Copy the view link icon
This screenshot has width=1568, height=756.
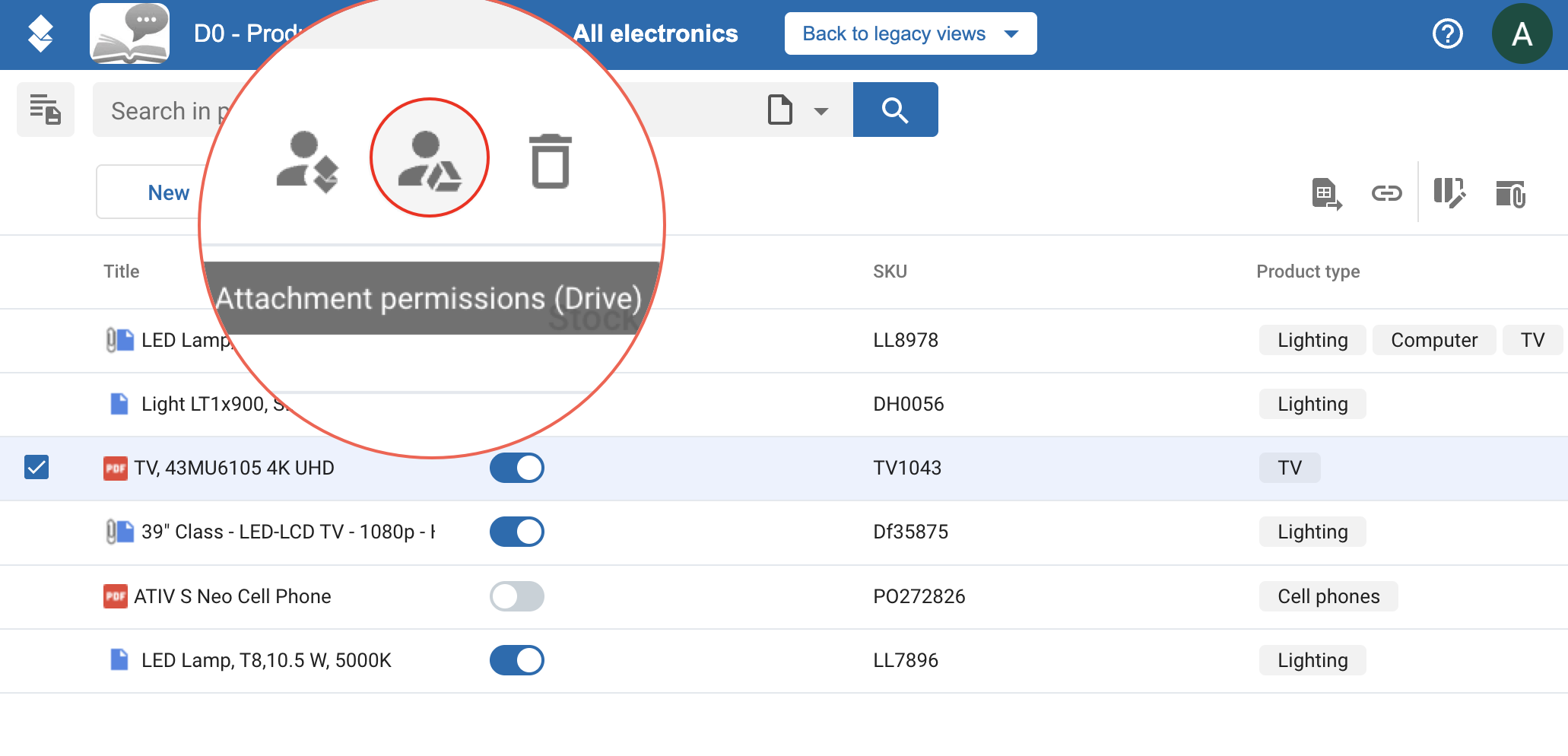(1386, 193)
